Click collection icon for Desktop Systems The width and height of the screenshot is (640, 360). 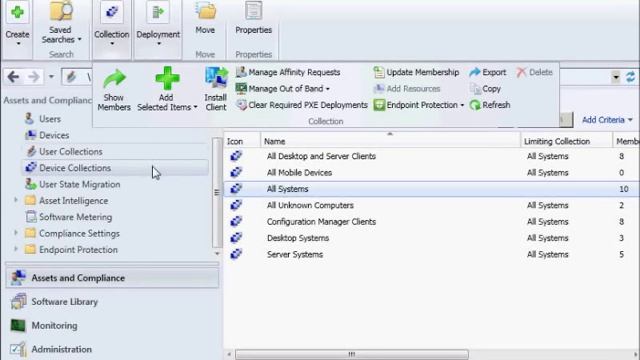236,238
